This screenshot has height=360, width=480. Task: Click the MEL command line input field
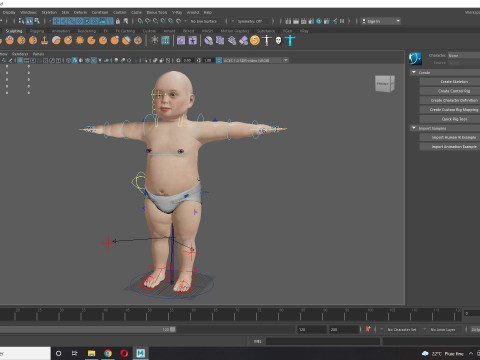[323, 341]
